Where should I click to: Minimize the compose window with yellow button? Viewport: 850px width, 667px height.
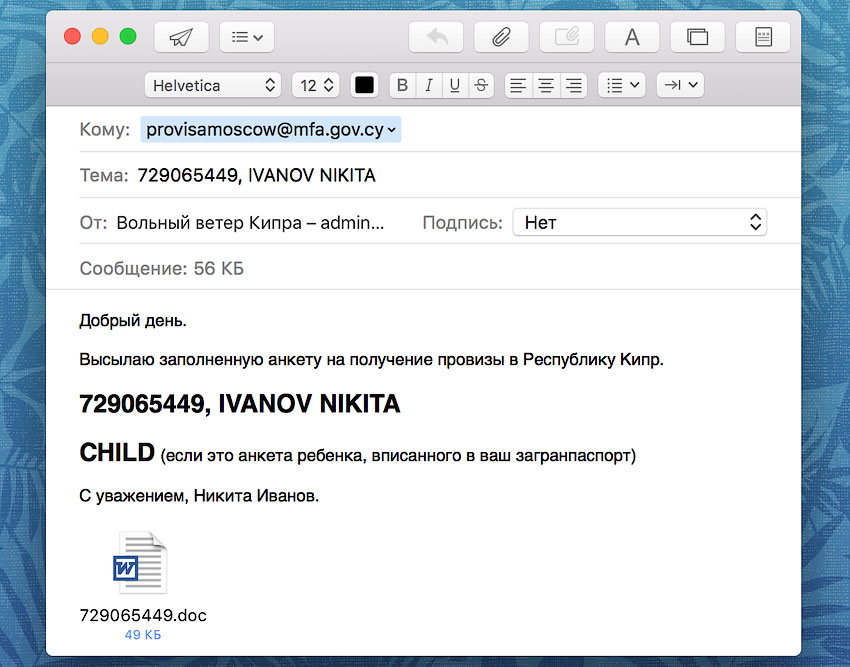(x=100, y=37)
